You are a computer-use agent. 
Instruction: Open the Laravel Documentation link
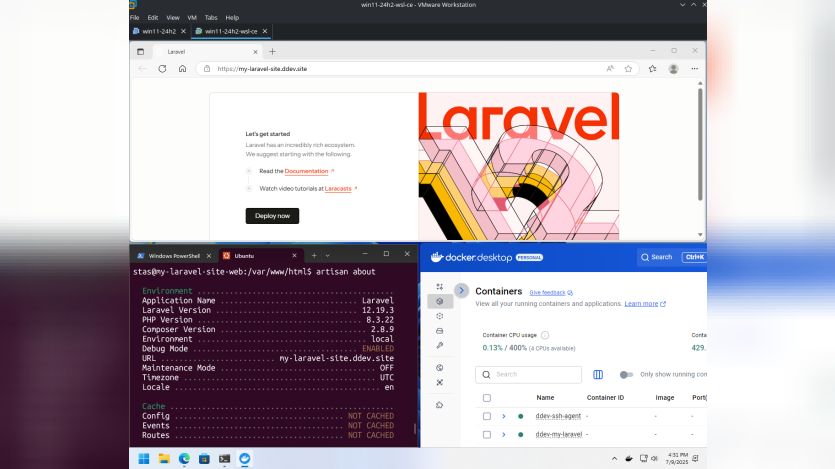(x=306, y=171)
